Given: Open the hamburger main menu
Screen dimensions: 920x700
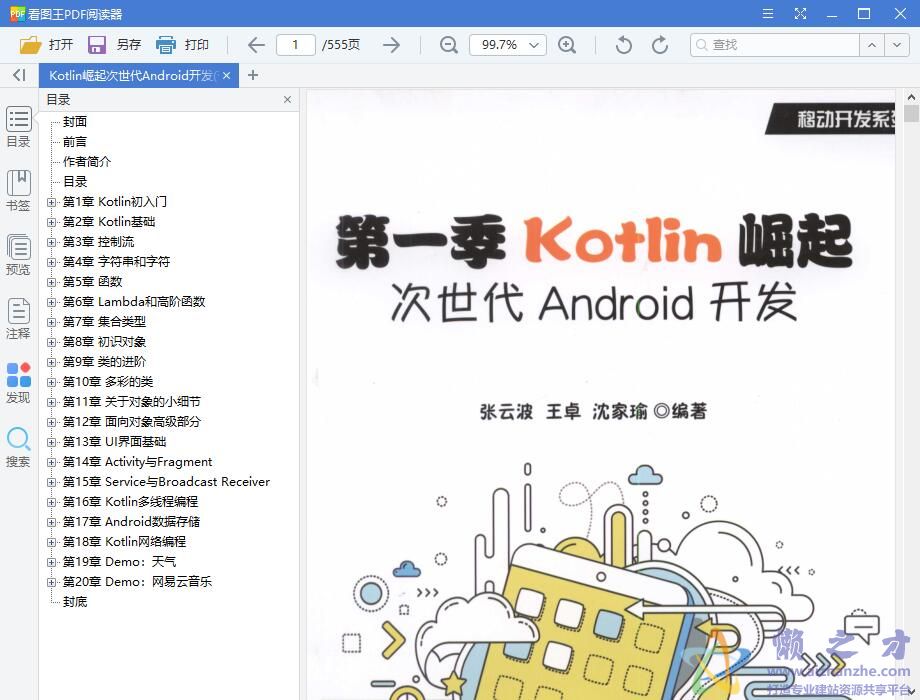Looking at the screenshot, I should [x=767, y=13].
